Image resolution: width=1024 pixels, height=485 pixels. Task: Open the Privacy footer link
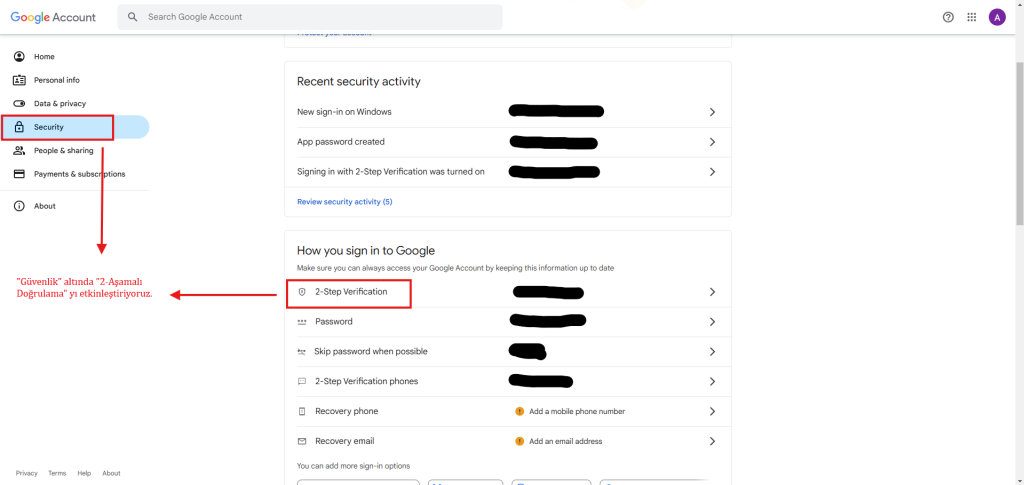coord(26,473)
